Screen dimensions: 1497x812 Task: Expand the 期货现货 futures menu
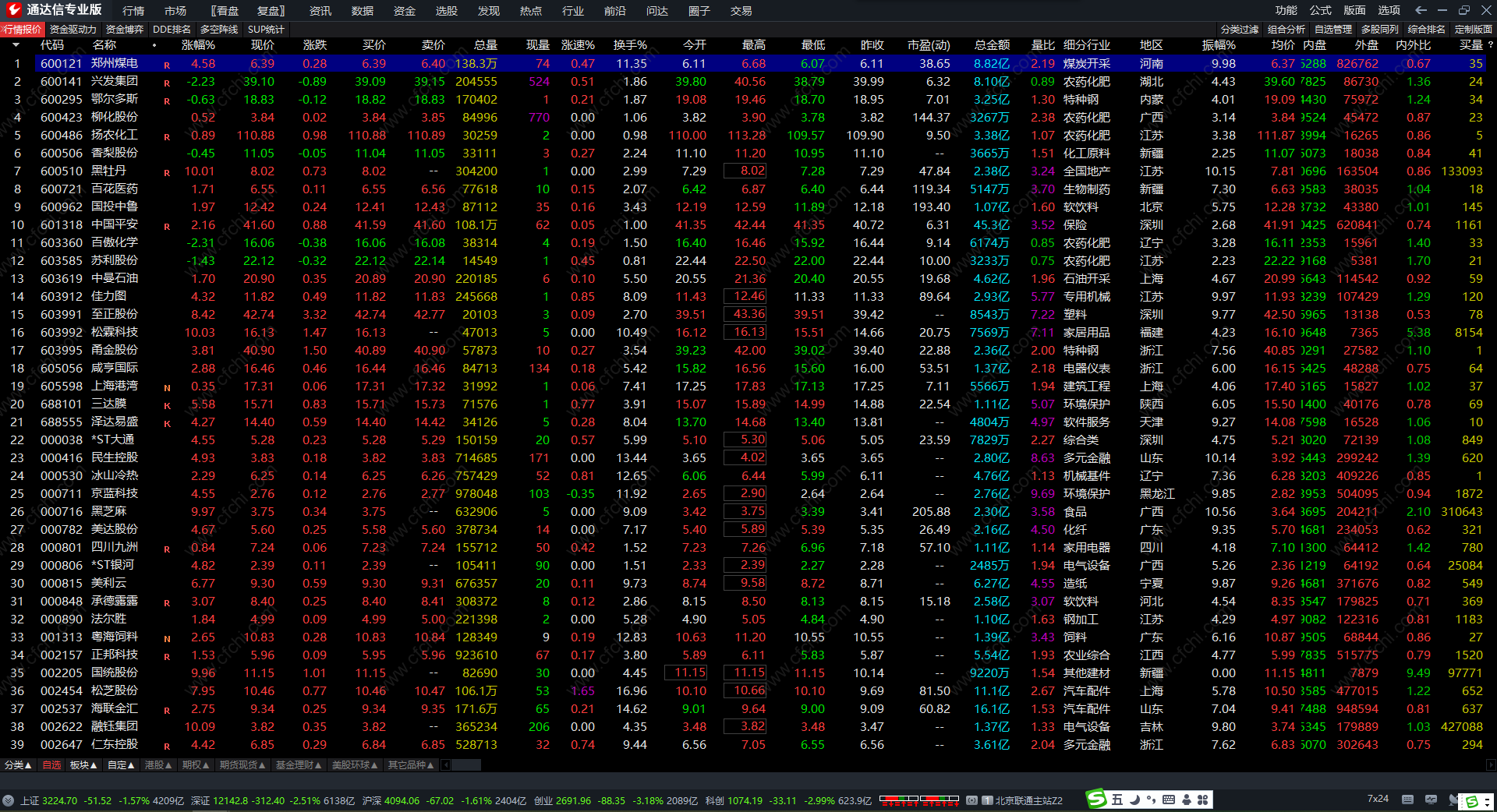[x=242, y=765]
